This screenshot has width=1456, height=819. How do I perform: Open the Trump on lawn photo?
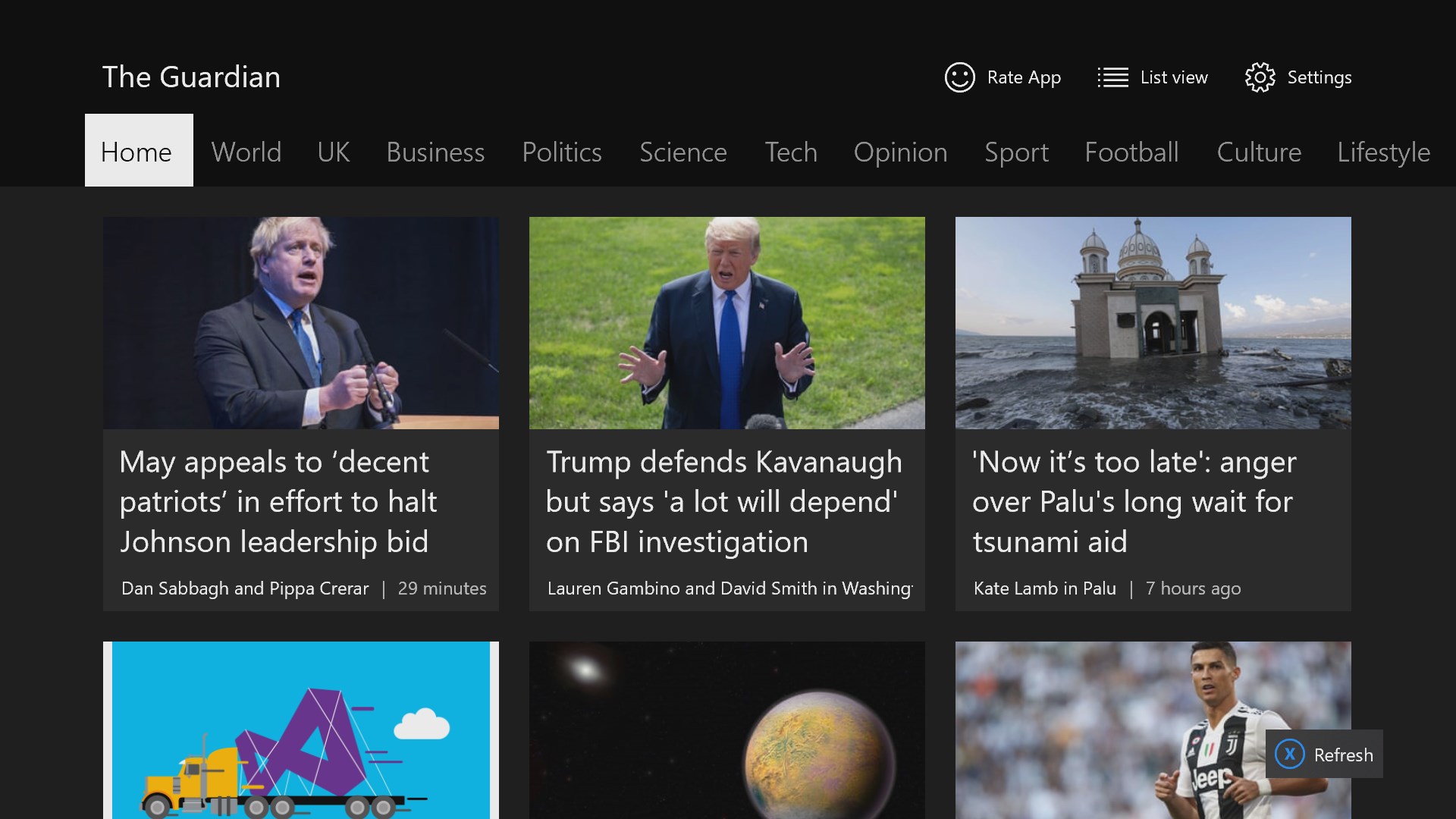coord(727,323)
